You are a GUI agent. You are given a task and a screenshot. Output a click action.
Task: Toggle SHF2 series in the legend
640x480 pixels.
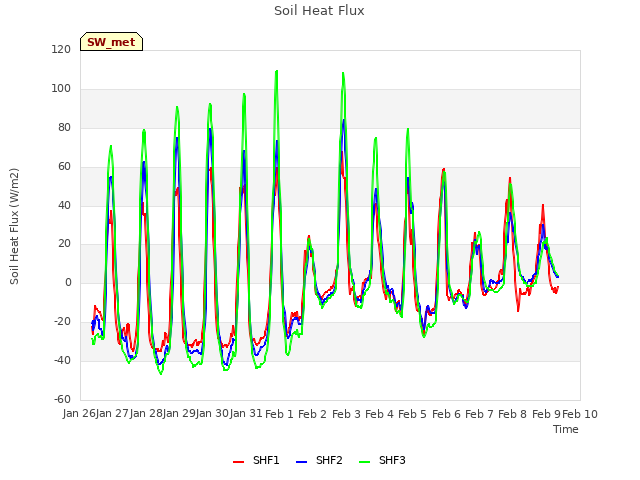tap(319, 460)
